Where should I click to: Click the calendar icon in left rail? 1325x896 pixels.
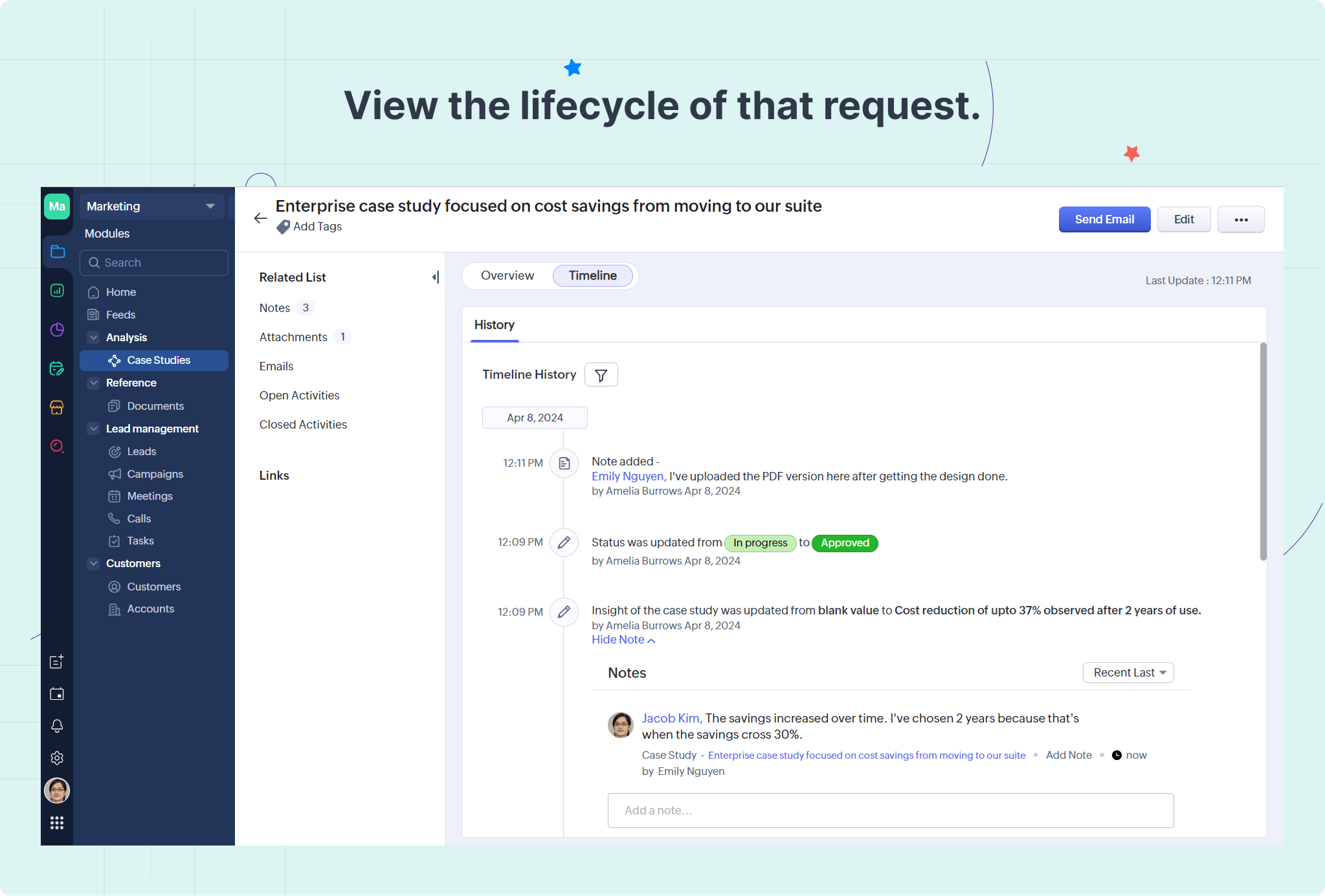pyautogui.click(x=57, y=694)
